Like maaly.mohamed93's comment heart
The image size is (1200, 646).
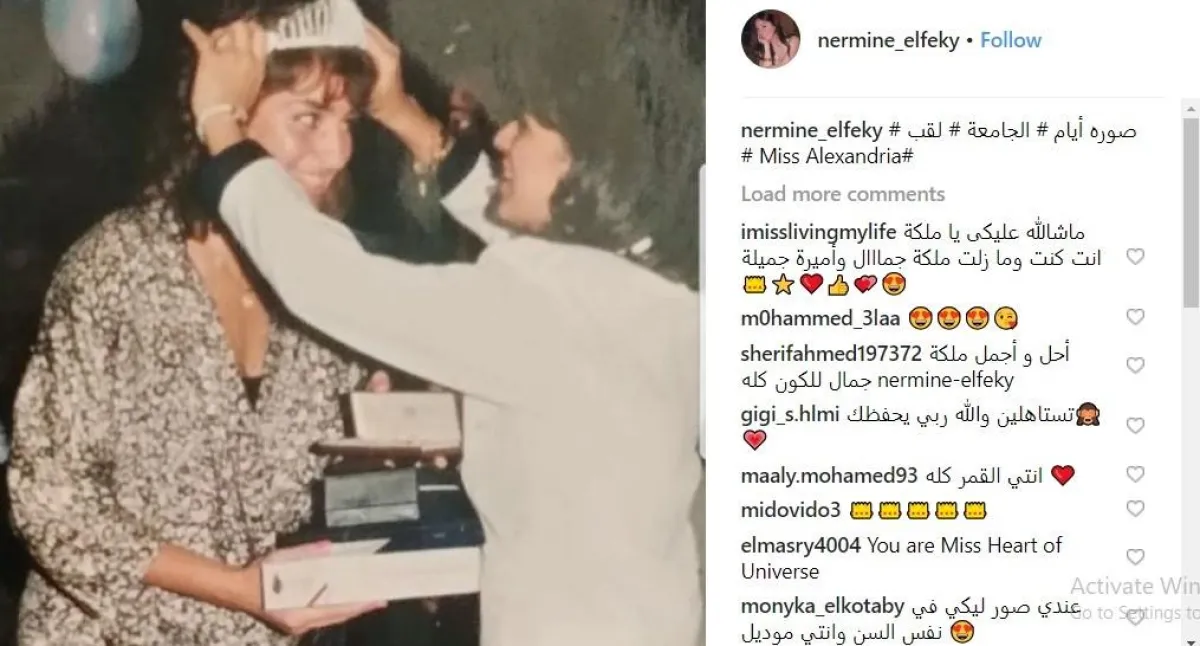[x=1135, y=474]
